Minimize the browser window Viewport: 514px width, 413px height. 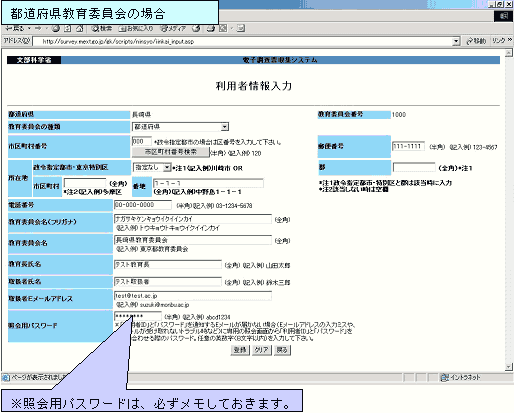[x=493, y=4]
